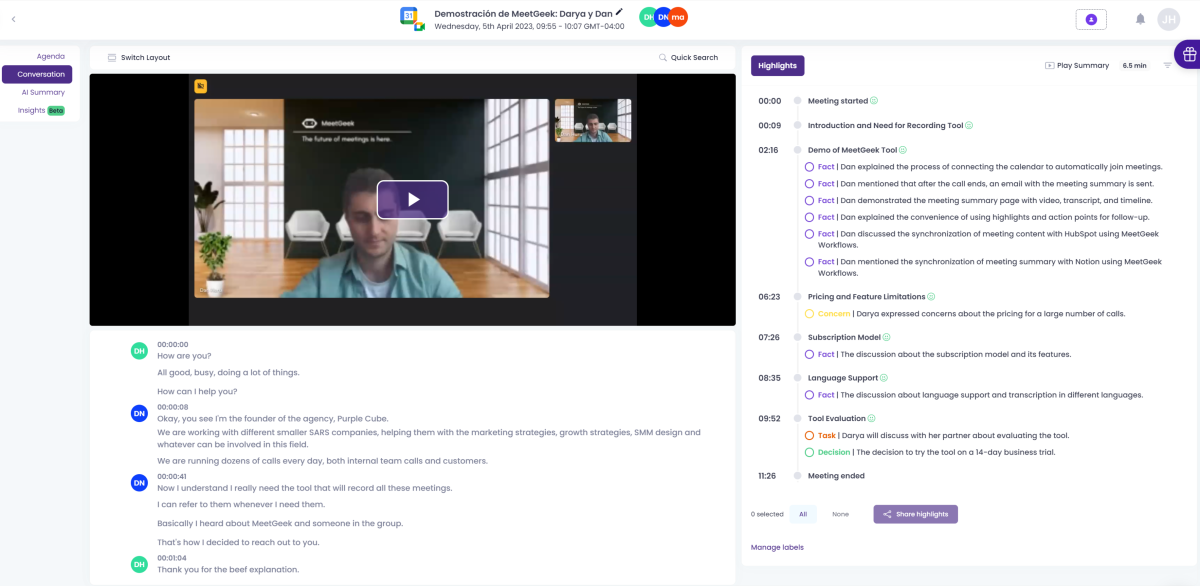Image resolution: width=1200 pixels, height=586 pixels.
Task: Click the yellow badge icon over the video
Action: (x=200, y=86)
